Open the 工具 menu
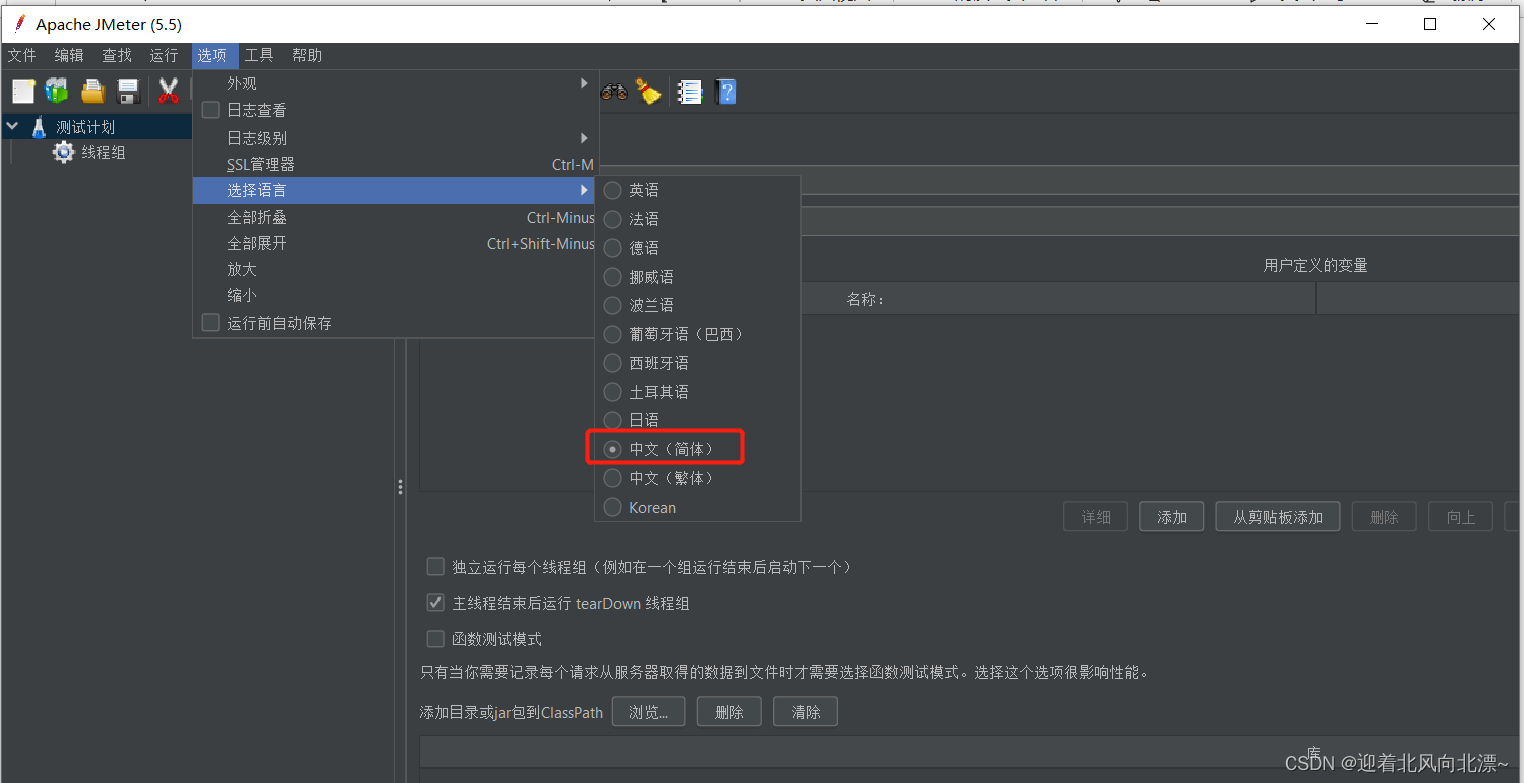The height and width of the screenshot is (783, 1524). pos(259,55)
